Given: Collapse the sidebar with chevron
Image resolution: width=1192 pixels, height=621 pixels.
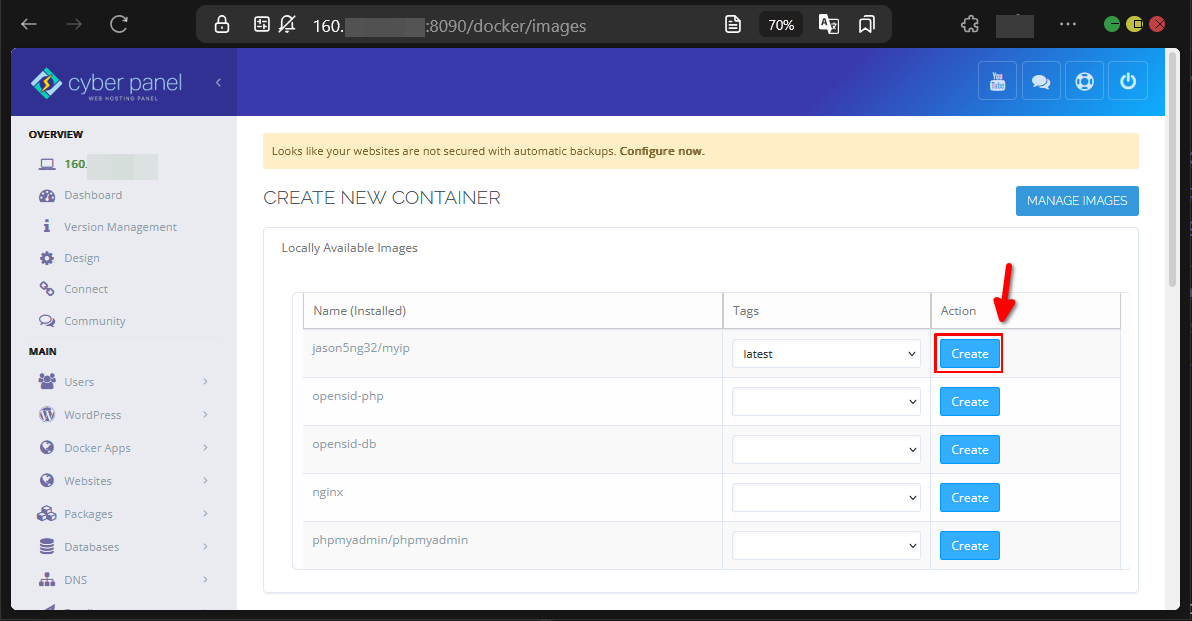Looking at the screenshot, I should click(218, 82).
